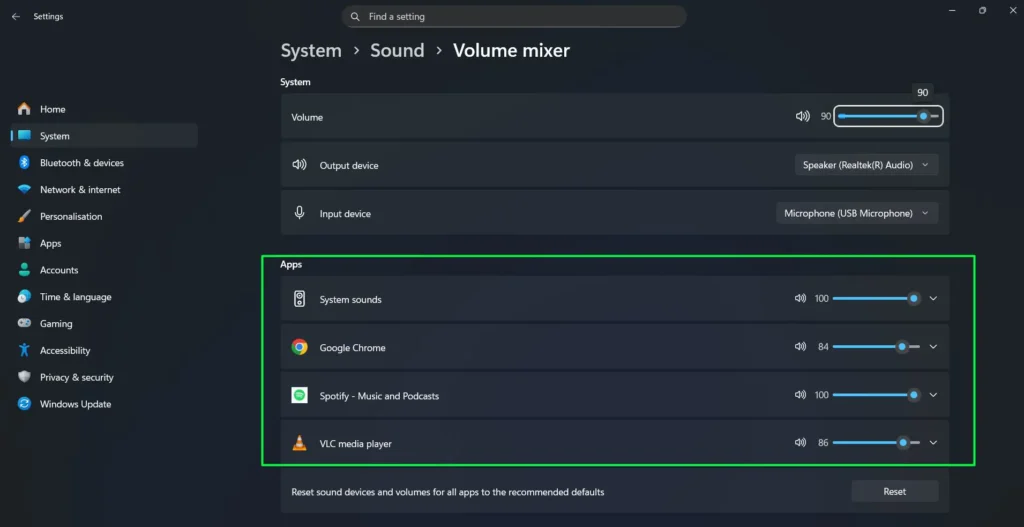Open Privacy & security settings
Image resolution: width=1024 pixels, height=527 pixels.
pyautogui.click(x=104, y=377)
